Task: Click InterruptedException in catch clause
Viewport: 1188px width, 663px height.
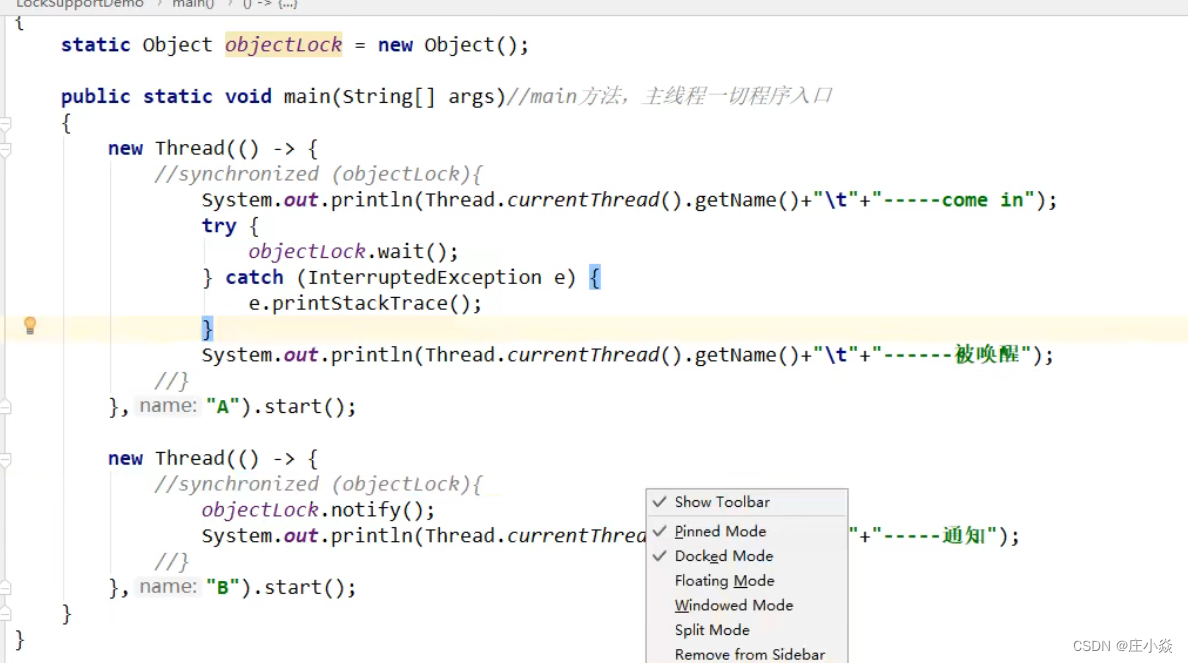Action: click(x=424, y=277)
